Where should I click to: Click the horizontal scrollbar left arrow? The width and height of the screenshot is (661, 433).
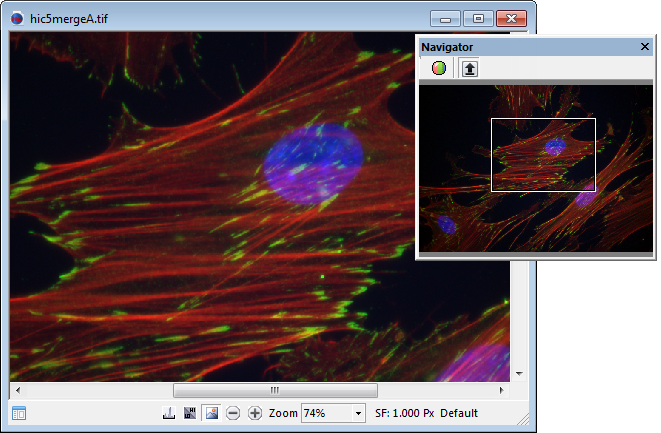tap(17, 390)
